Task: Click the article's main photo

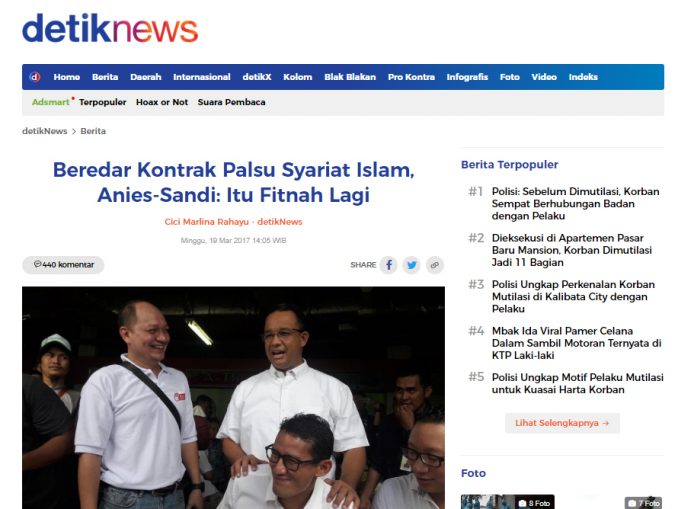Action: pyautogui.click(x=233, y=397)
